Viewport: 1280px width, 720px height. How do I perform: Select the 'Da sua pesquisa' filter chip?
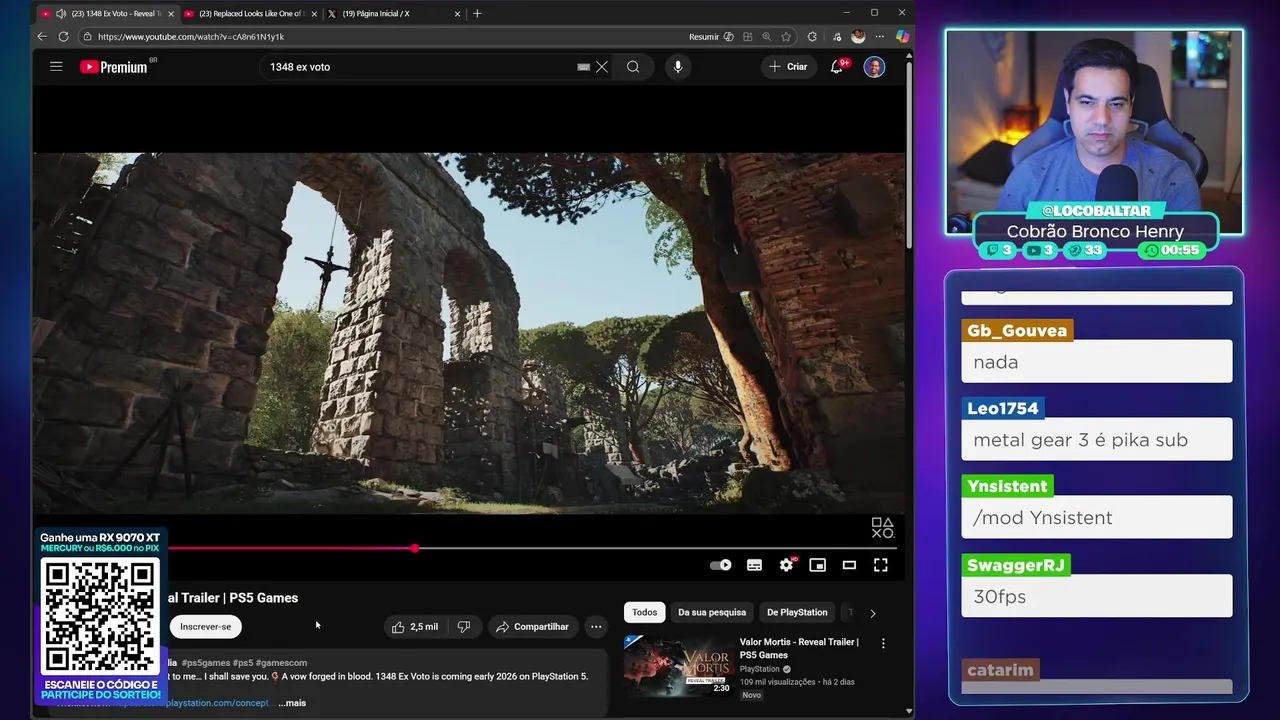coord(712,612)
